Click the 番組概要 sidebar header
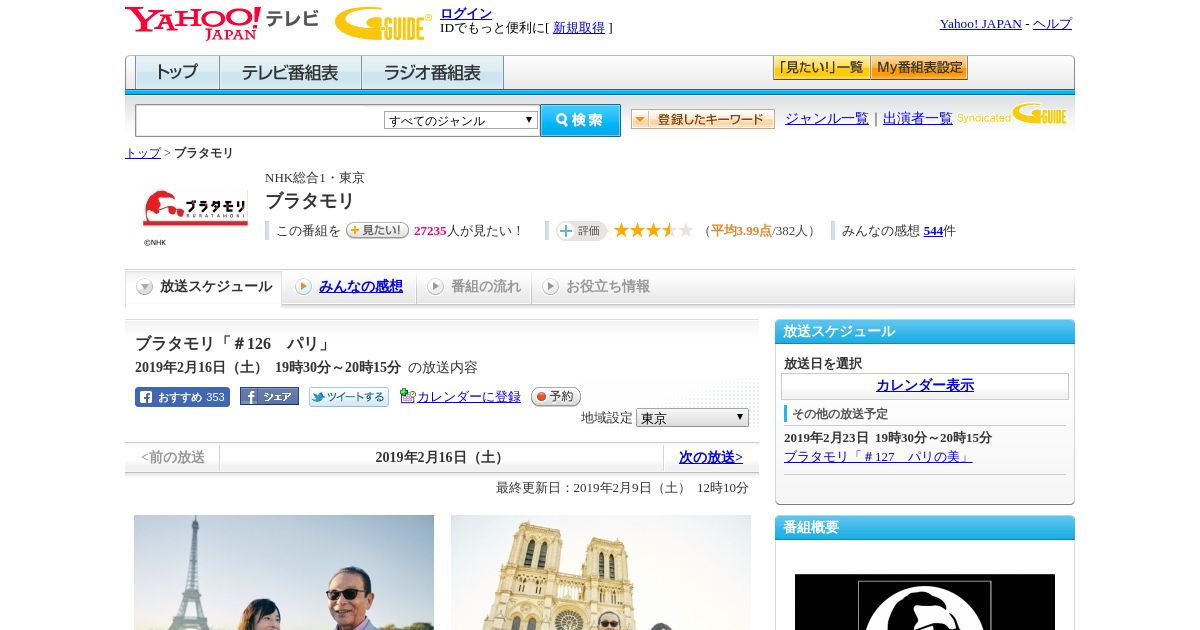Screen dimensions: 1200x630 tap(925, 528)
